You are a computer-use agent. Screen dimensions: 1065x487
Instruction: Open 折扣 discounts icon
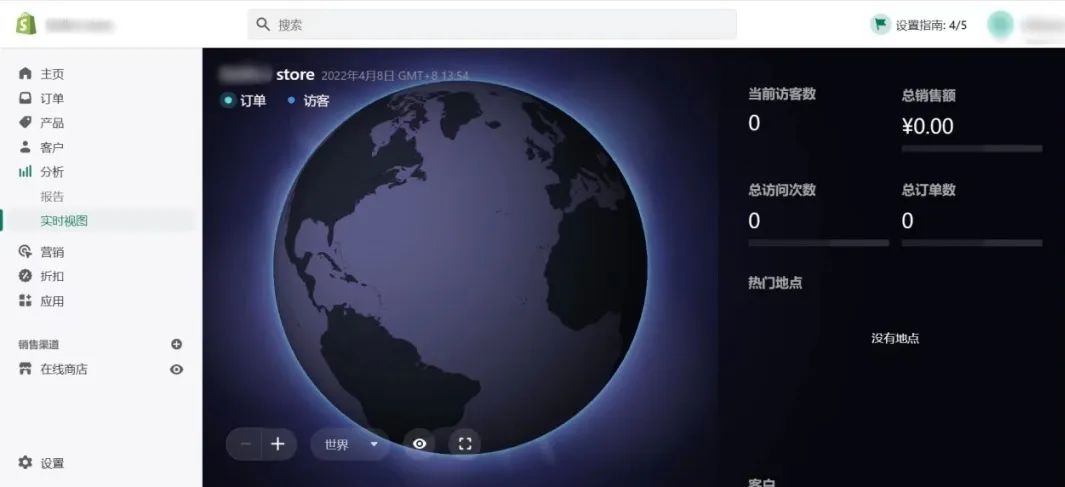click(x=26, y=276)
